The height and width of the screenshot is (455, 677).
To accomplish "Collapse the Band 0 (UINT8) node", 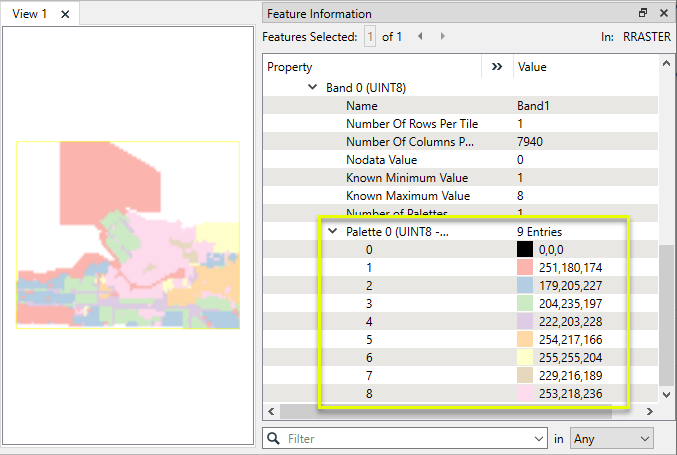I will pyautogui.click(x=312, y=88).
